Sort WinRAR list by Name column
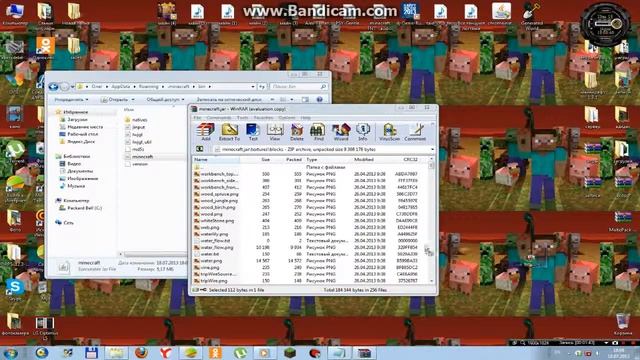 pyautogui.click(x=216, y=160)
